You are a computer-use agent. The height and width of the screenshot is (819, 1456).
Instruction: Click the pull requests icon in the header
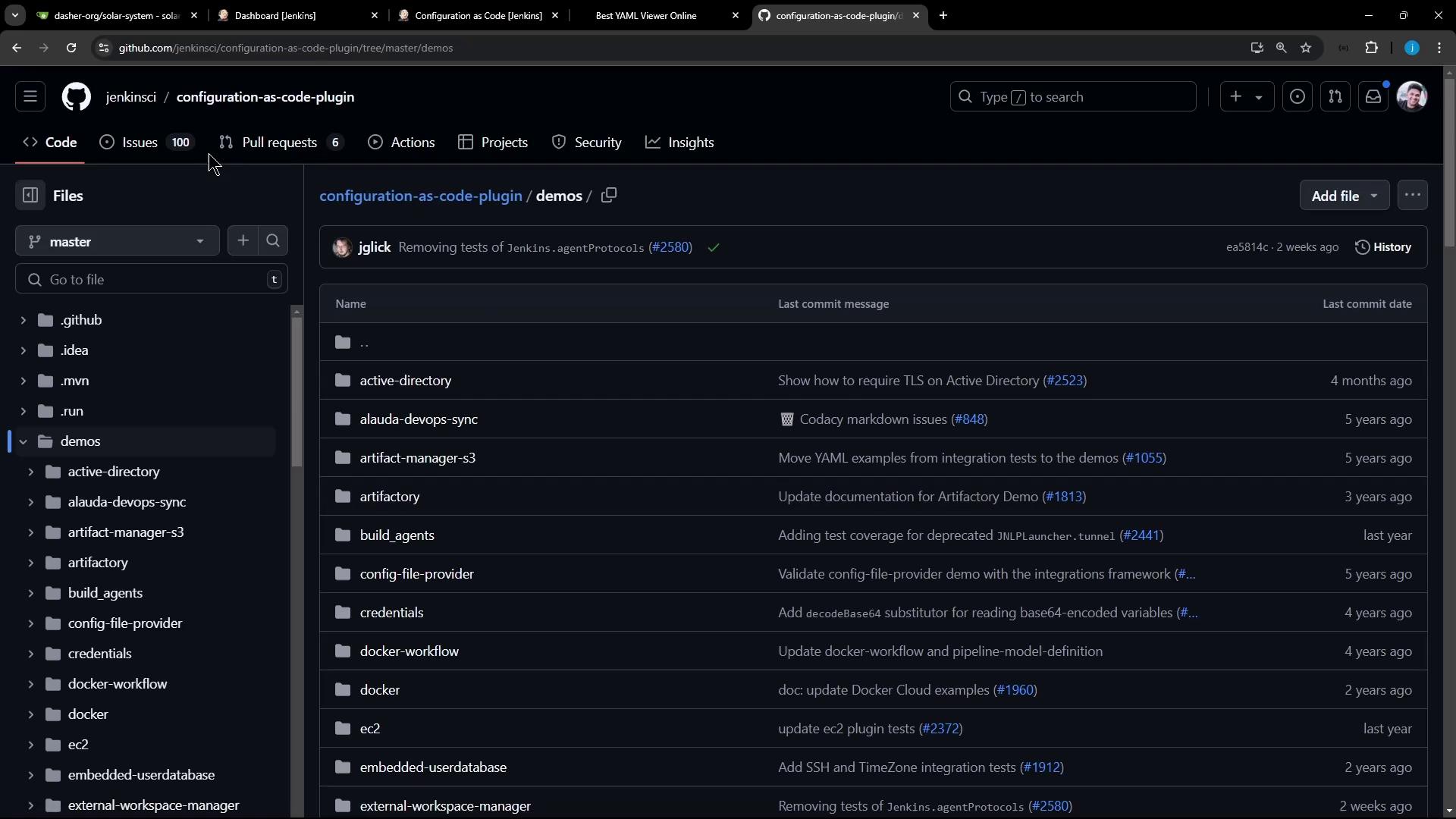[1335, 97]
